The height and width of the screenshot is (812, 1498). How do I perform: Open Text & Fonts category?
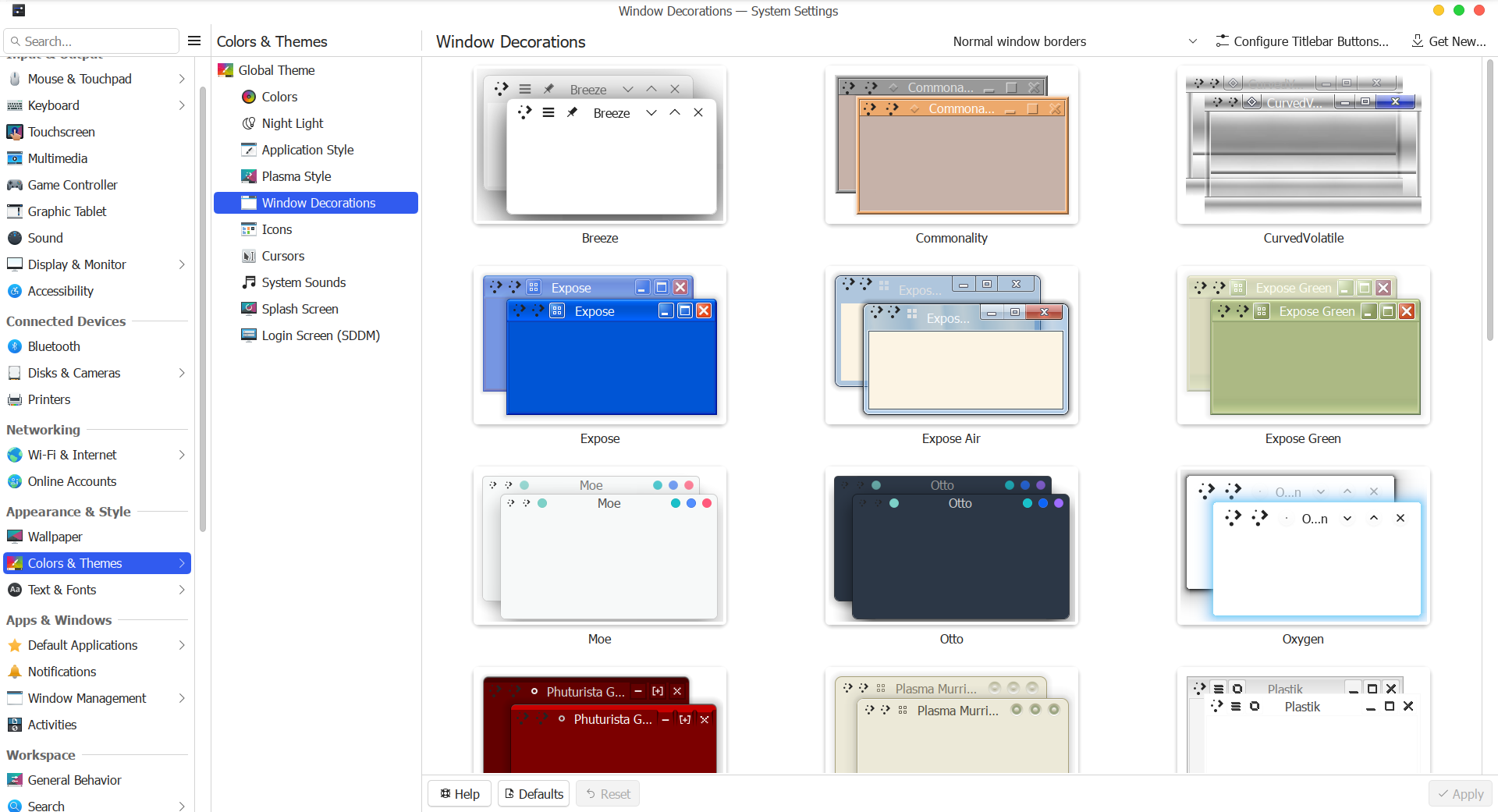pos(98,590)
